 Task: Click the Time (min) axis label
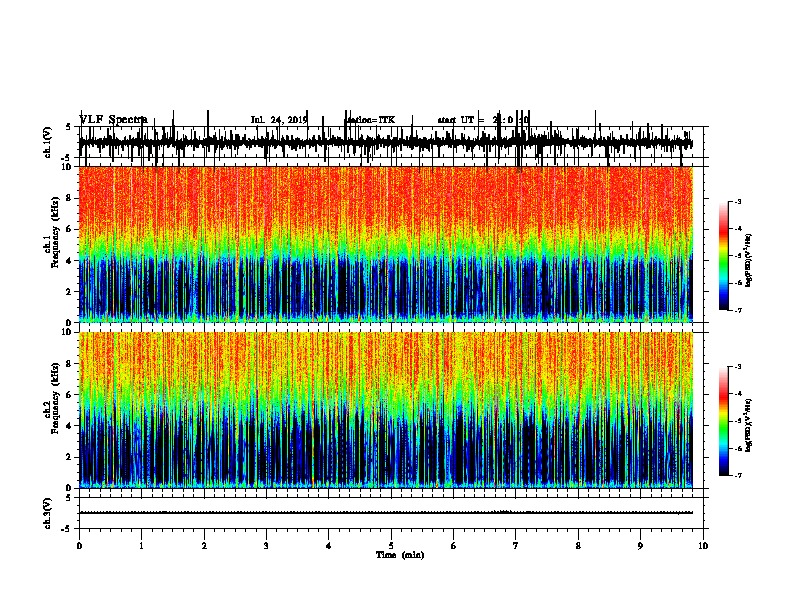pos(400,555)
